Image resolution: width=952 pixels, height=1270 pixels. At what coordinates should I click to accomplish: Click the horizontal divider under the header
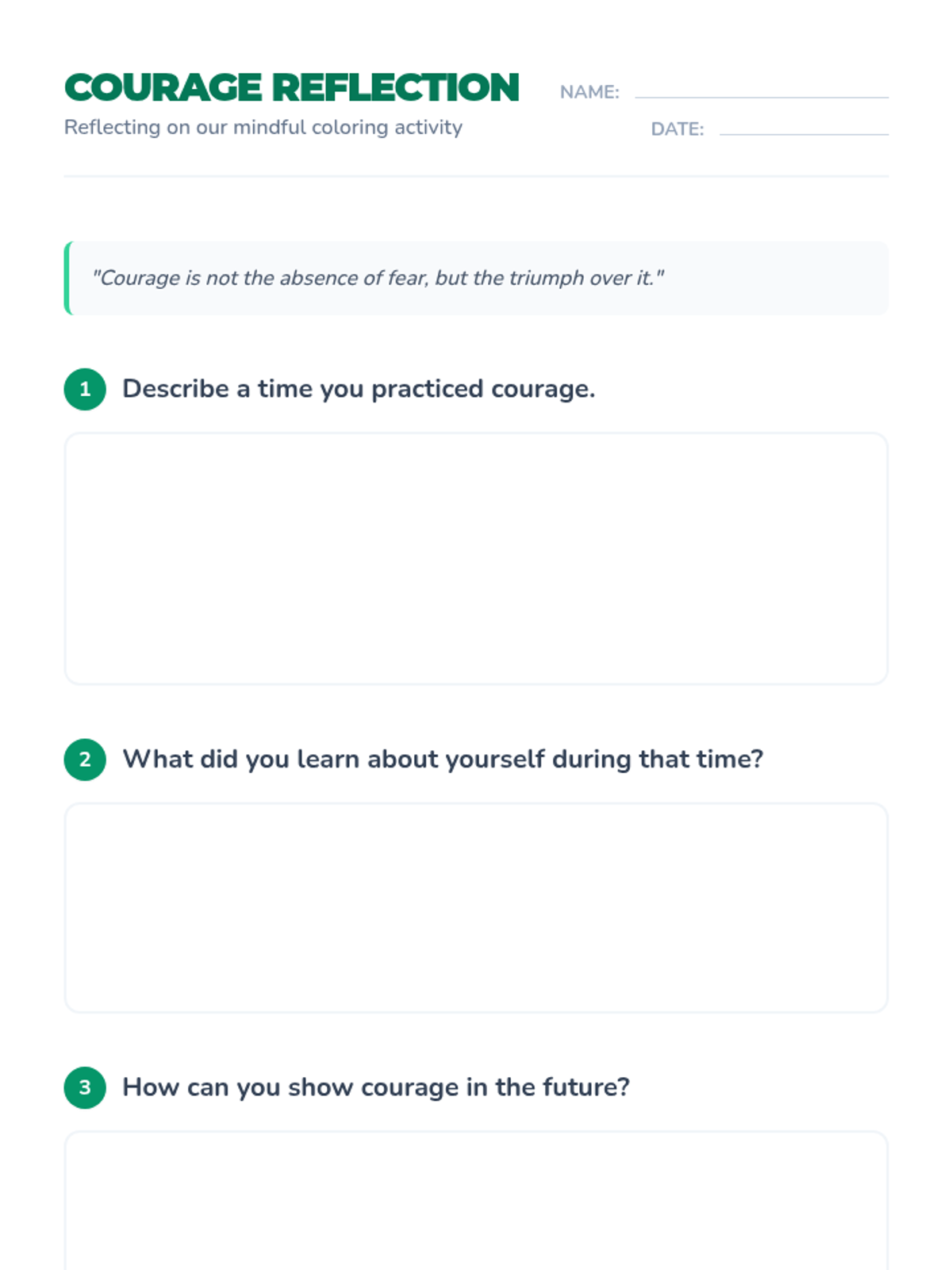476,176
